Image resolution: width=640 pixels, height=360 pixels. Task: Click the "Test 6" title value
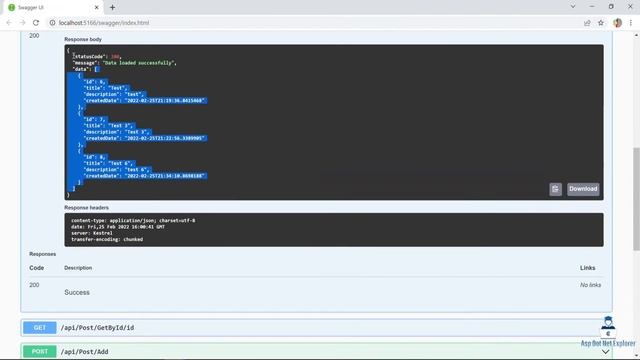pos(120,163)
